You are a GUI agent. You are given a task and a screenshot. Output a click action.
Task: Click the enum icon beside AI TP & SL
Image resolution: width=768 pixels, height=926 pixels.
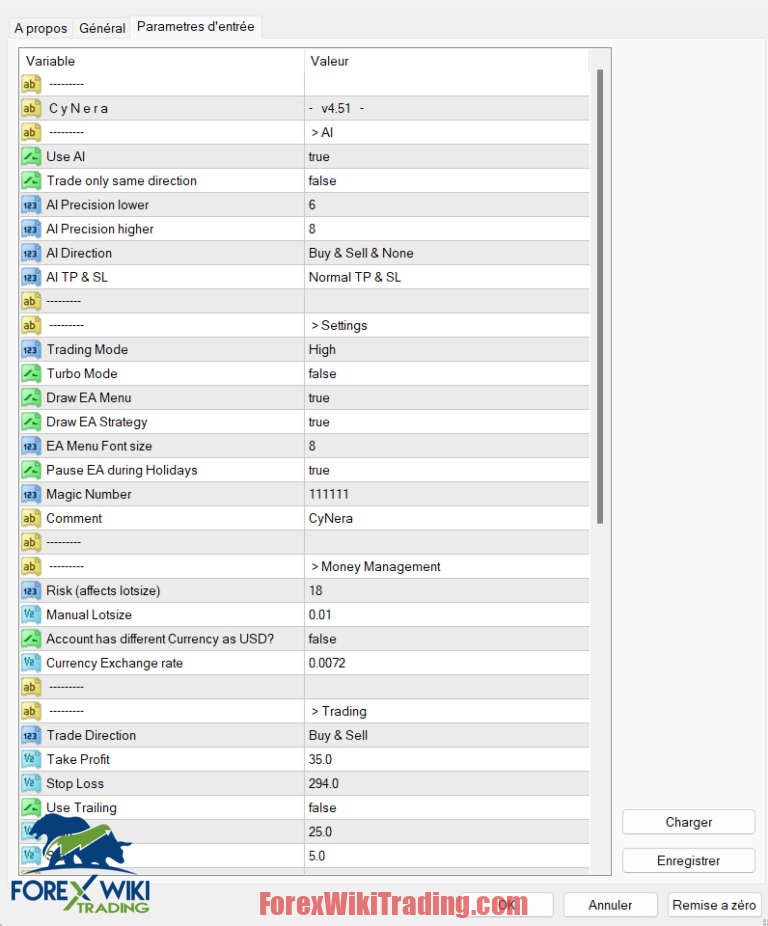pyautogui.click(x=31, y=278)
